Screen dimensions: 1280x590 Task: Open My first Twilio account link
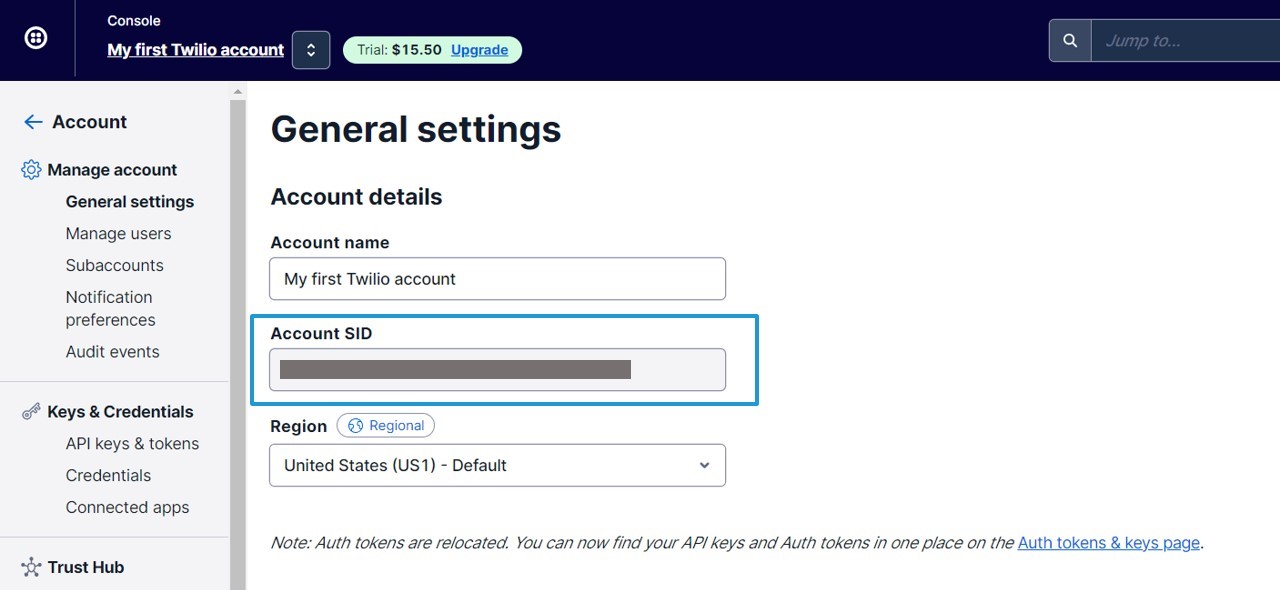pyautogui.click(x=196, y=50)
